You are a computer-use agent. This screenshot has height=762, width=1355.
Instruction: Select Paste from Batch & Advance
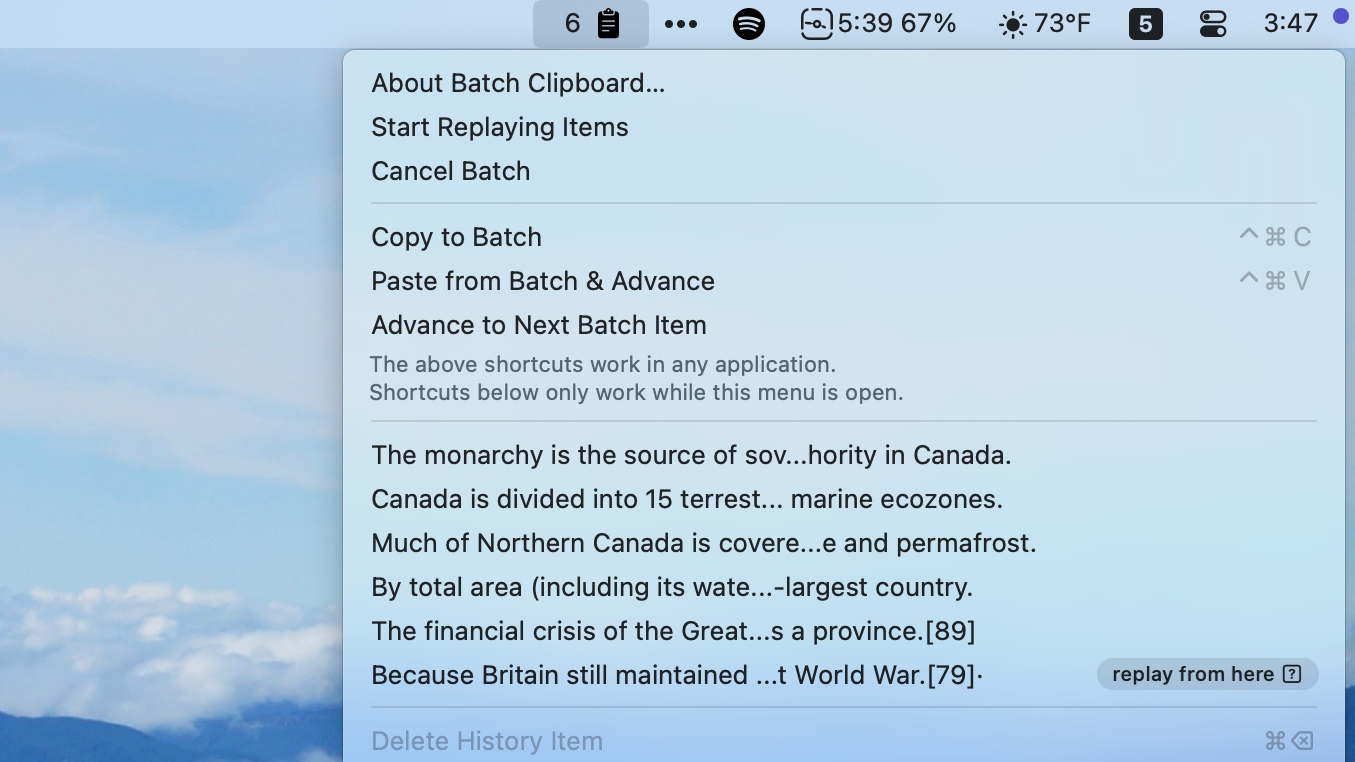point(844,281)
